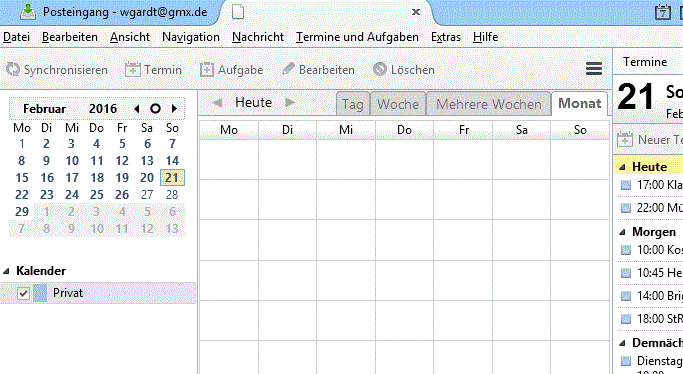Open the calendar tab icon in the title bar
The height and width of the screenshot is (374, 683).
[663, 12]
